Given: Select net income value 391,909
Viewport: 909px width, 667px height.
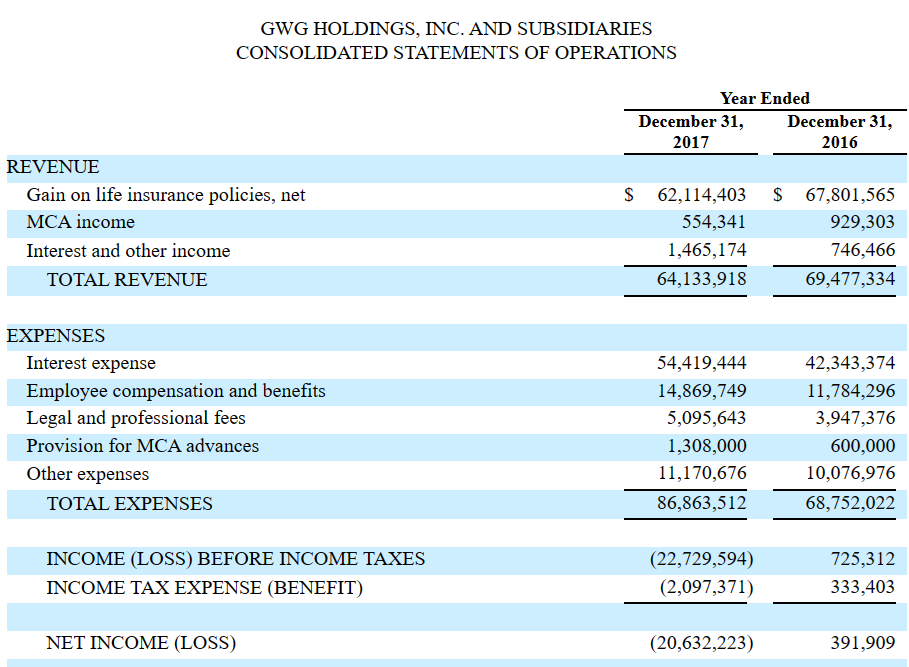Looking at the screenshot, I should click(x=863, y=643).
